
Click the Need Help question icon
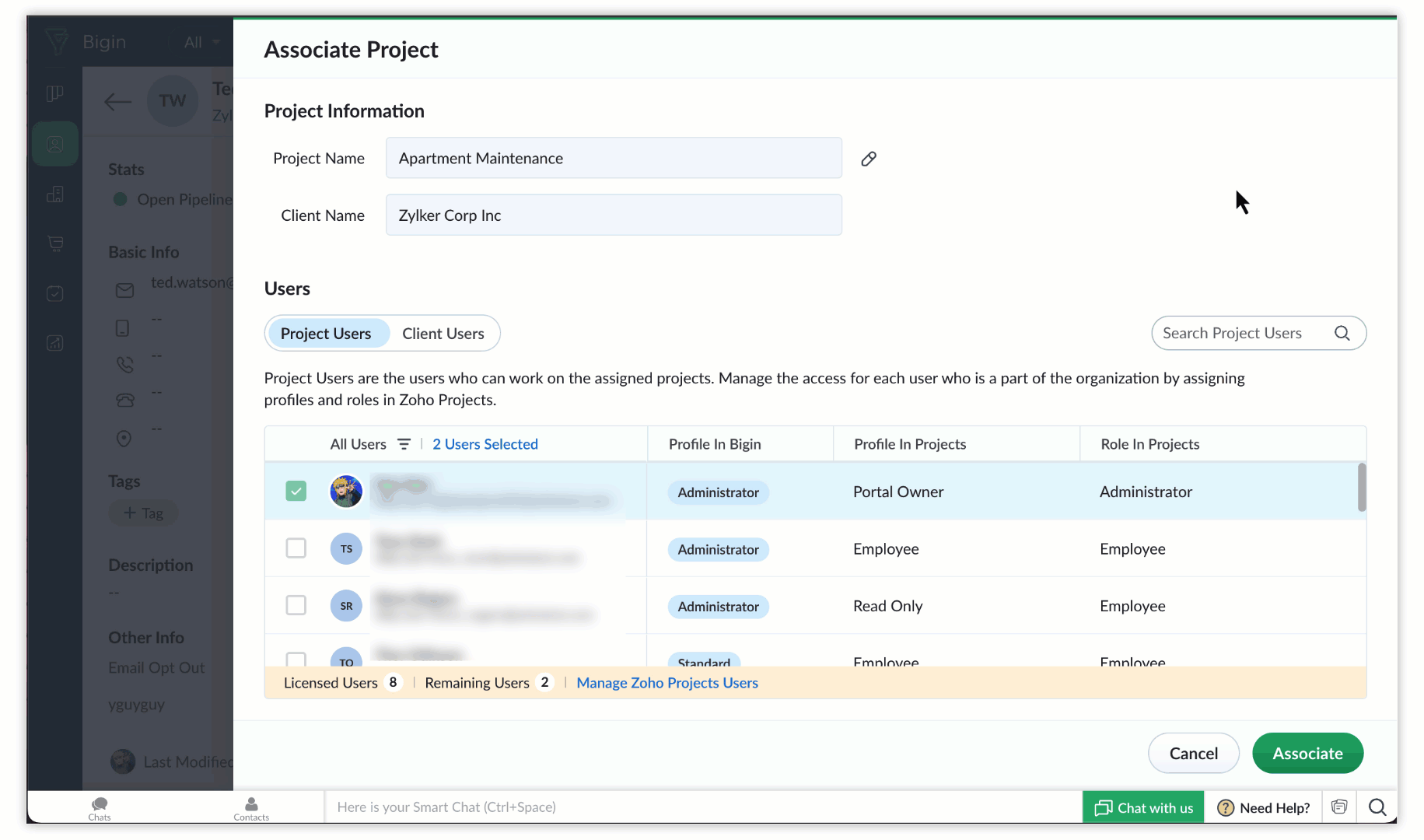pos(1226,808)
